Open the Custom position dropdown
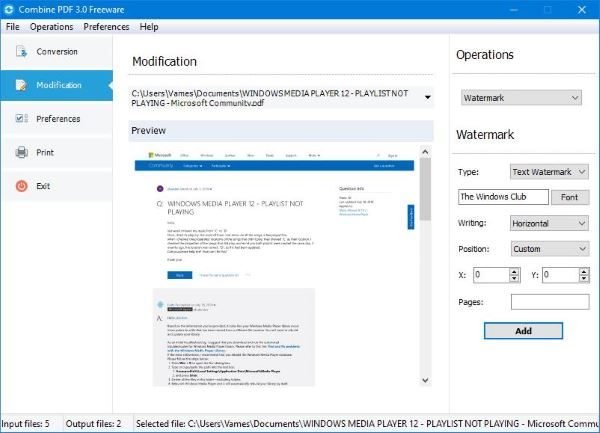Viewport: 600px width, 433px height. tap(549, 249)
